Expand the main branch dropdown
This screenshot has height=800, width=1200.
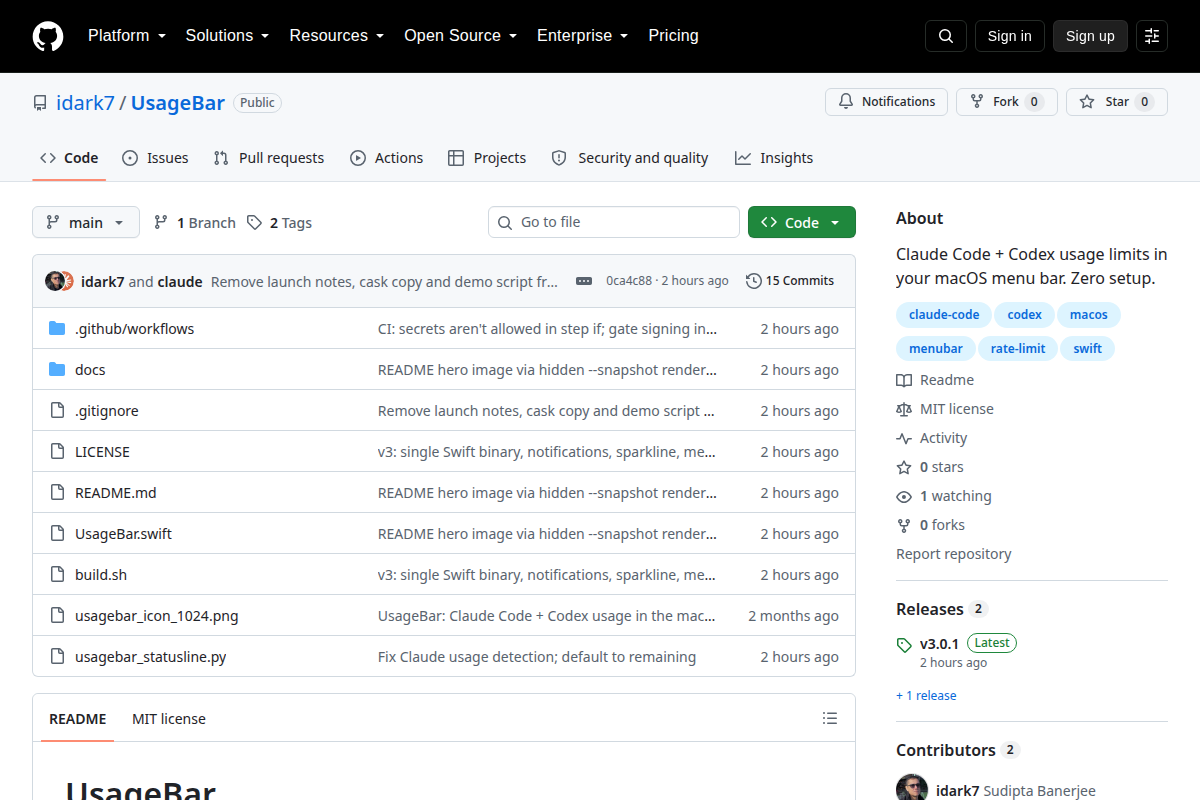(86, 222)
